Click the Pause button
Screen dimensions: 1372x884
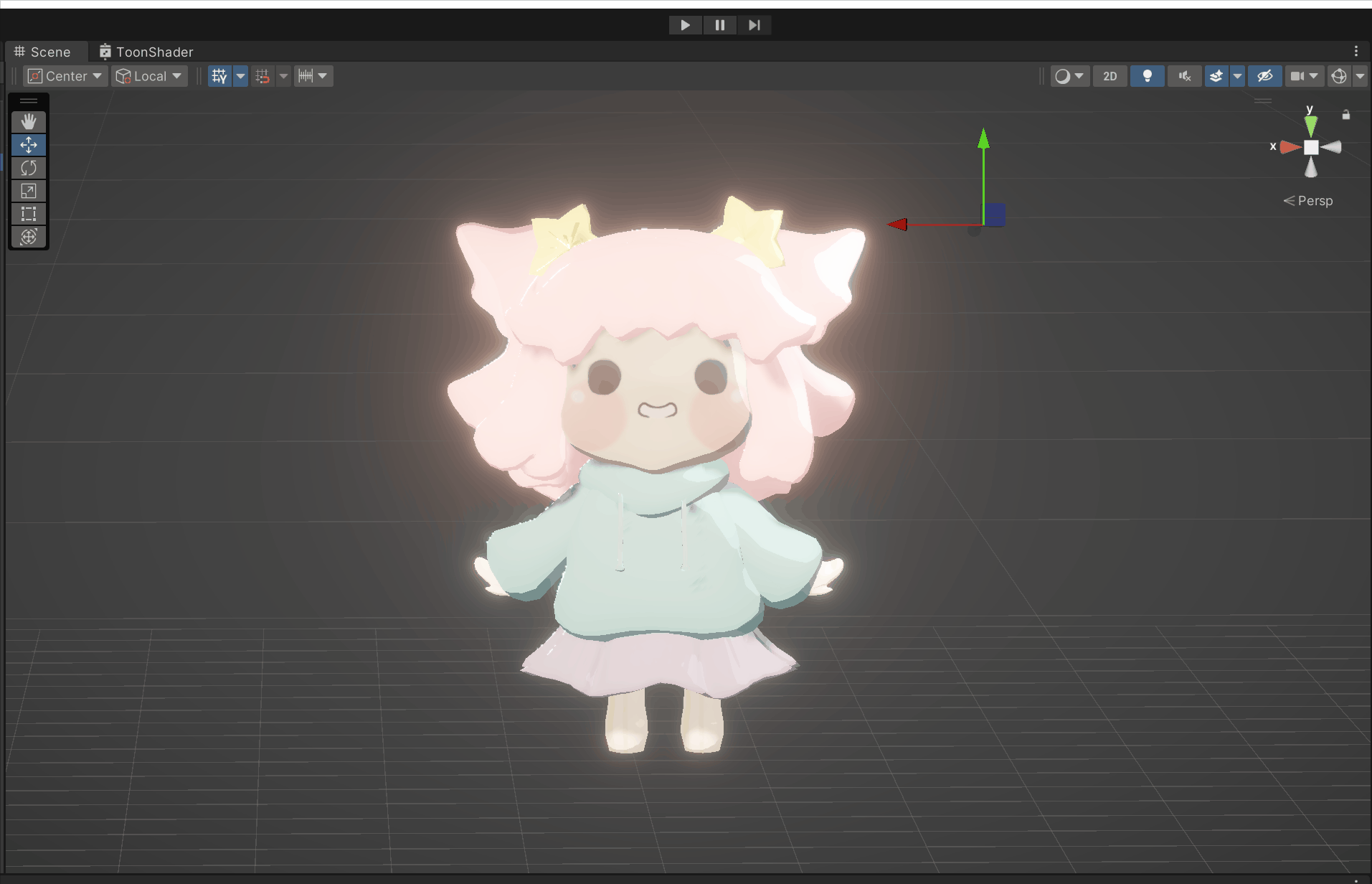click(720, 25)
